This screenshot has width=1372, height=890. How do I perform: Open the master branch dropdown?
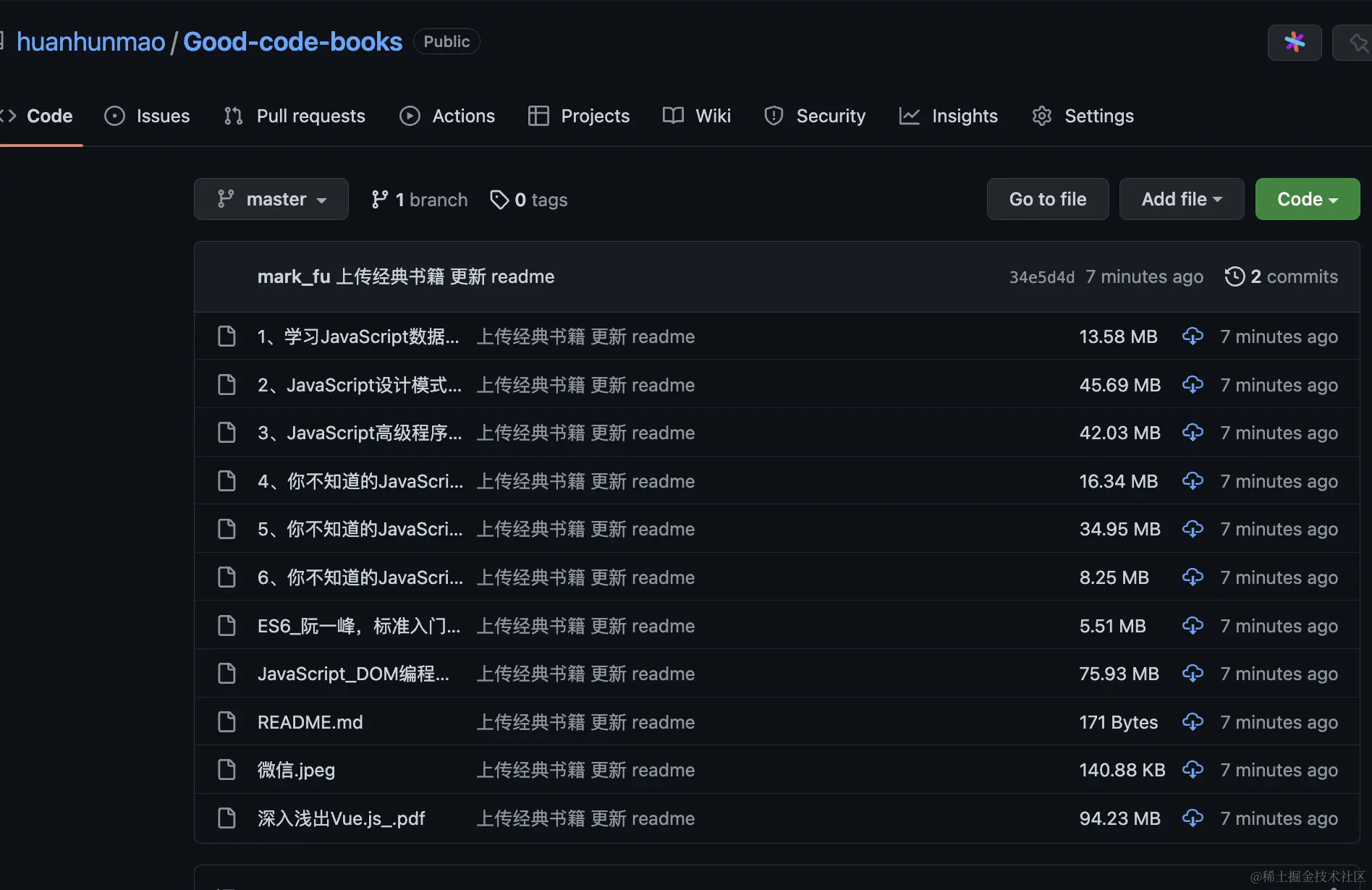(x=271, y=199)
